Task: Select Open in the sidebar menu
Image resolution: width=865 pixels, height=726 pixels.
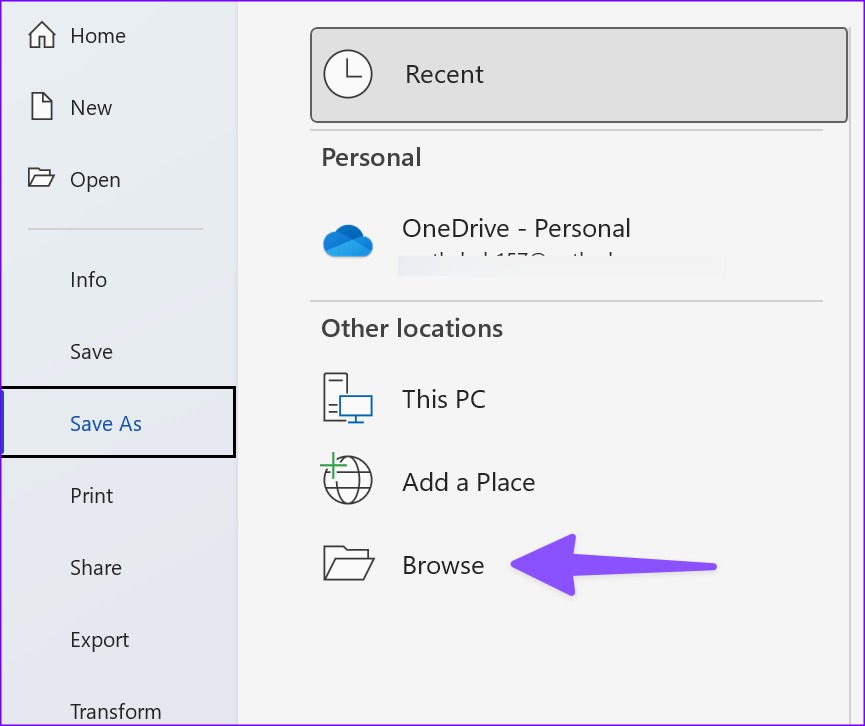Action: [95, 180]
